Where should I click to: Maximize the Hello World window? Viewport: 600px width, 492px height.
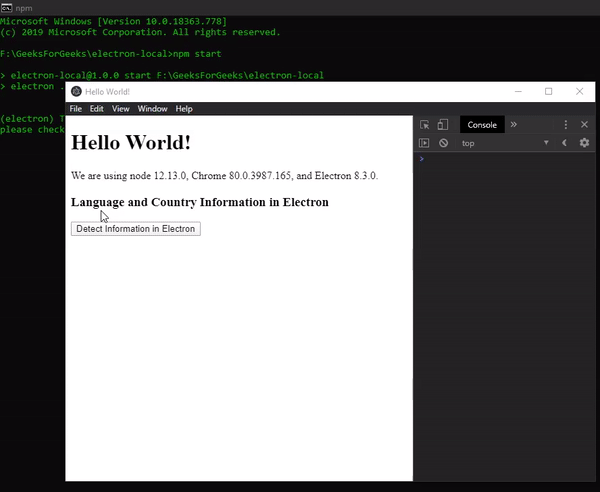point(549,91)
